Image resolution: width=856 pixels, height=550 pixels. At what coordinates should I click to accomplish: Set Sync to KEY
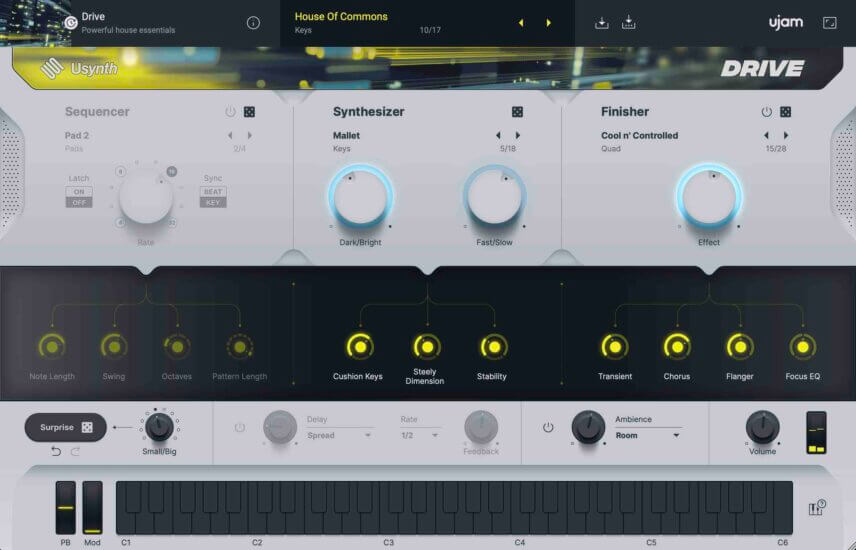[213, 203]
